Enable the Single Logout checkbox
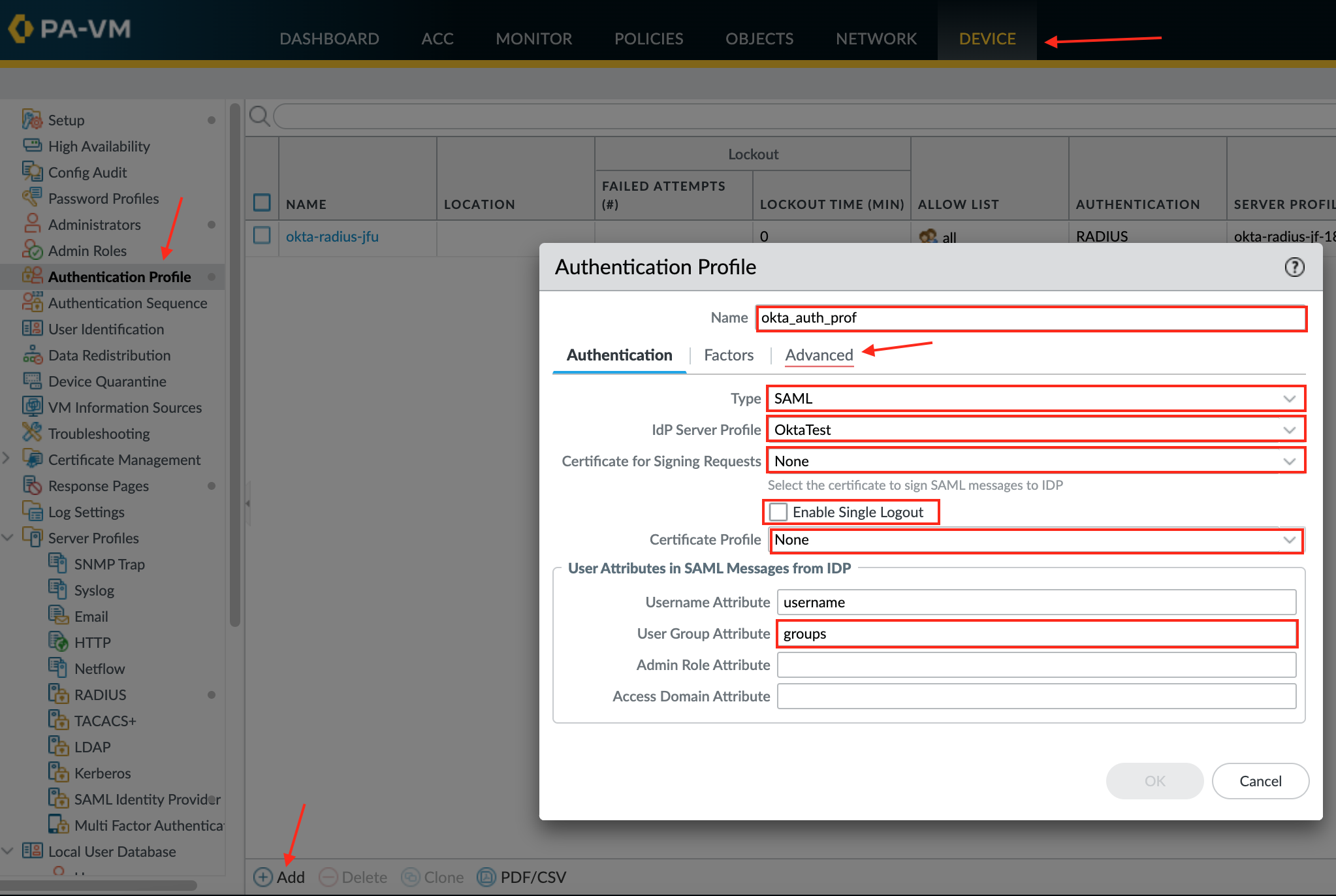Screen dimensions: 1336x896 778,512
